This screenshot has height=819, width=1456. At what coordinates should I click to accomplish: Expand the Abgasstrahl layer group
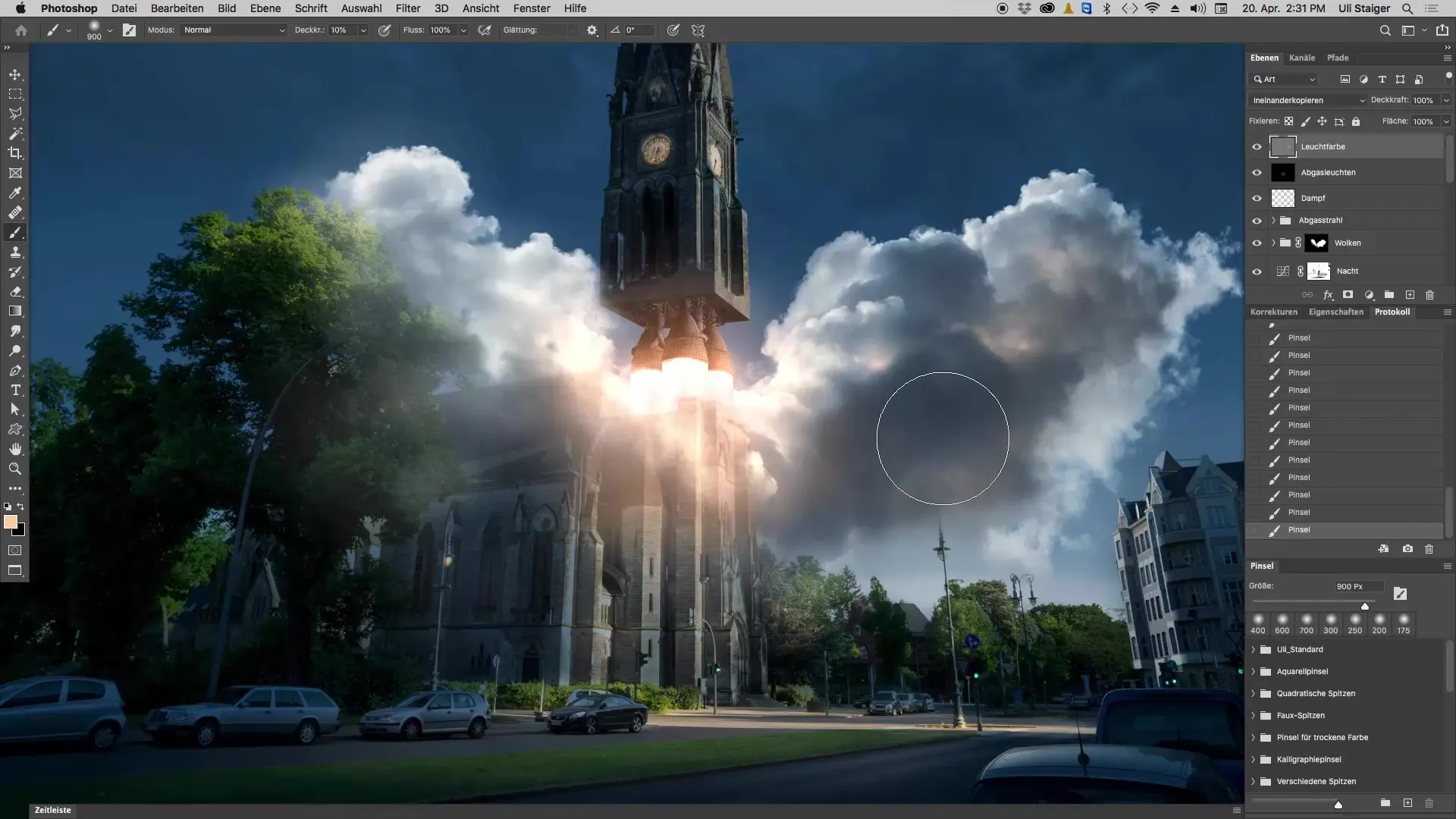point(1273,221)
